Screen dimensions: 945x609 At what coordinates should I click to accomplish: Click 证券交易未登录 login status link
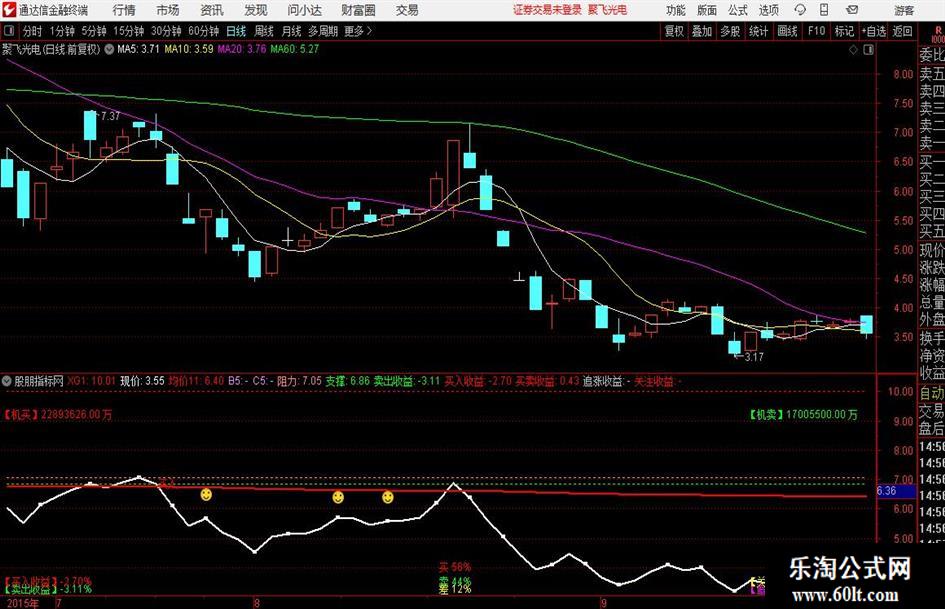547,10
